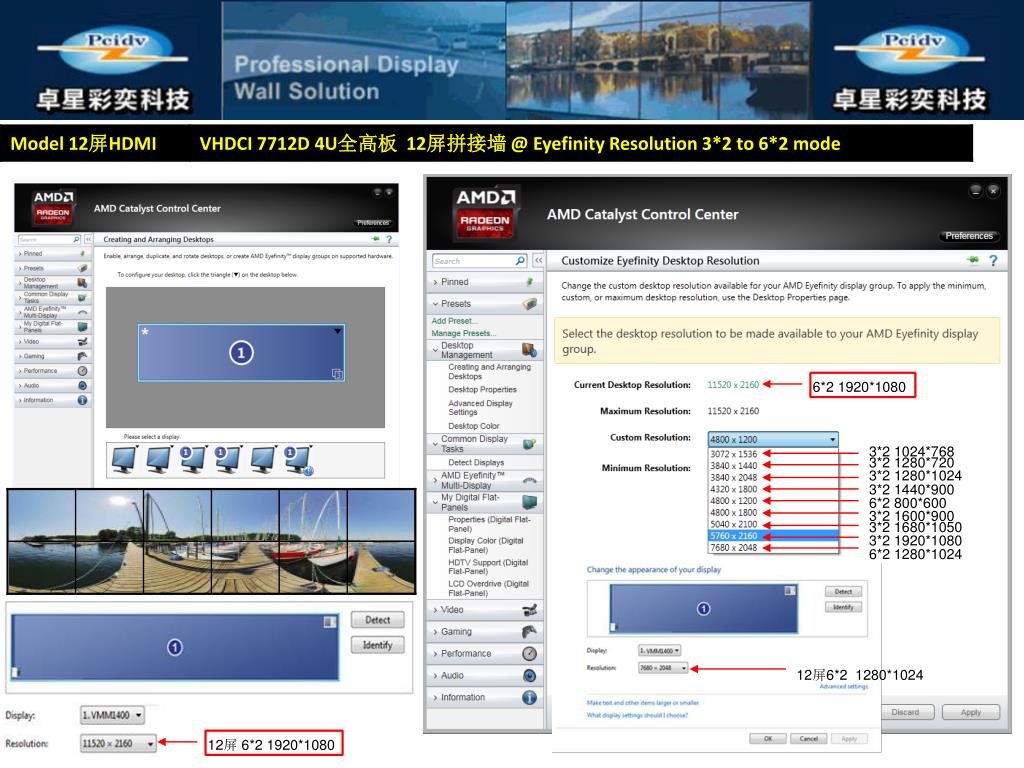Open What display settings should I choose link

[x=637, y=715]
